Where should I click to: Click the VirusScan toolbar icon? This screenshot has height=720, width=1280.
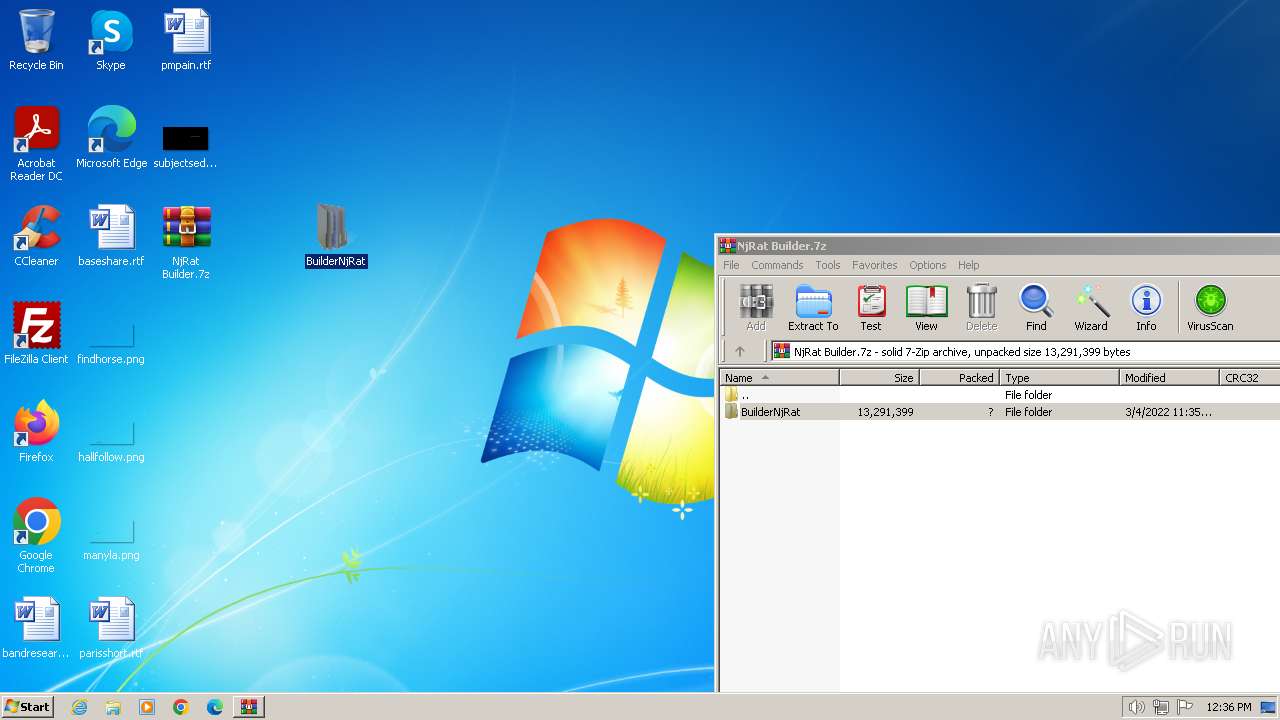(x=1210, y=307)
